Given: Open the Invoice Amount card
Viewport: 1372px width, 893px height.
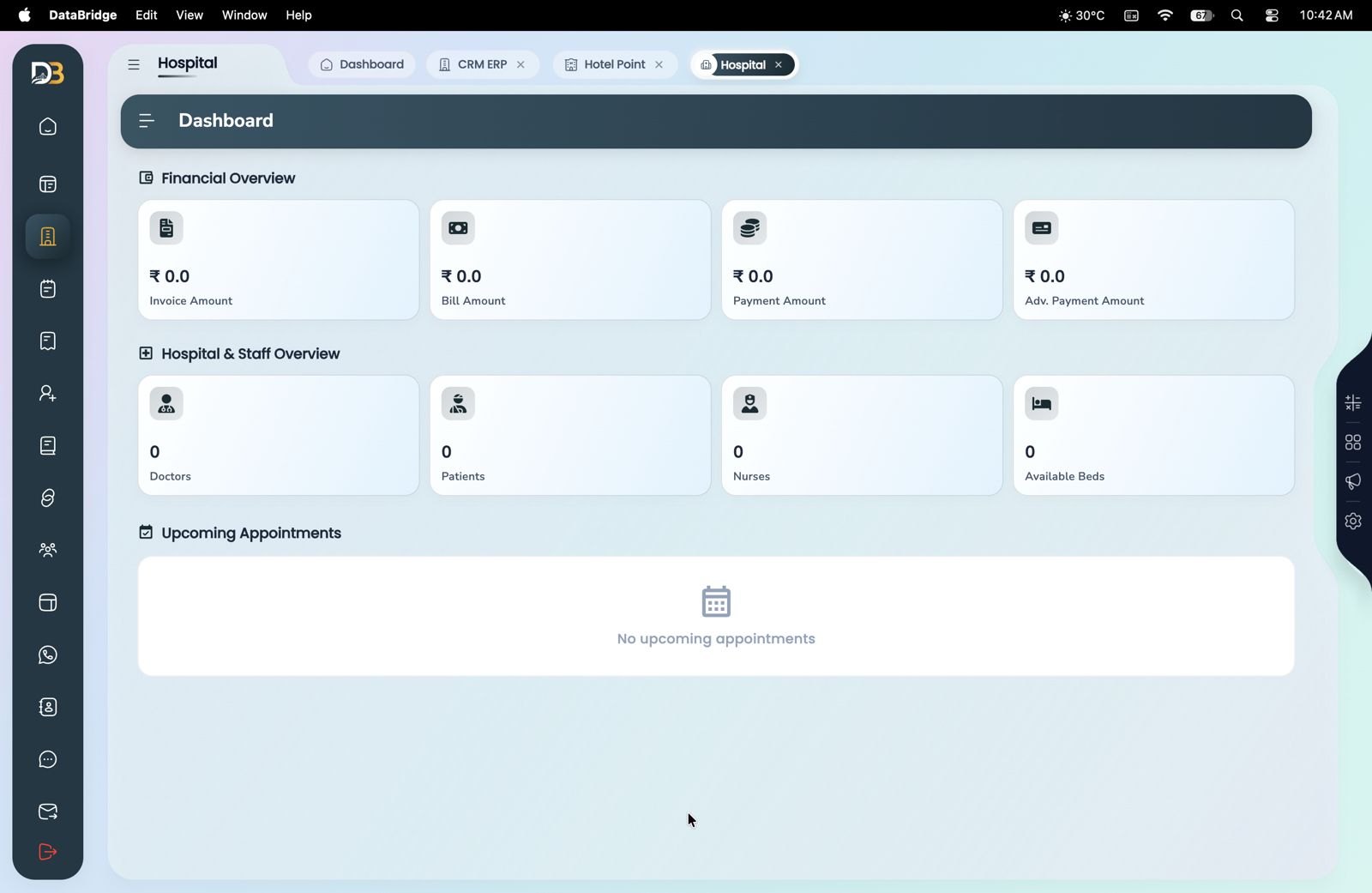Looking at the screenshot, I should point(279,260).
